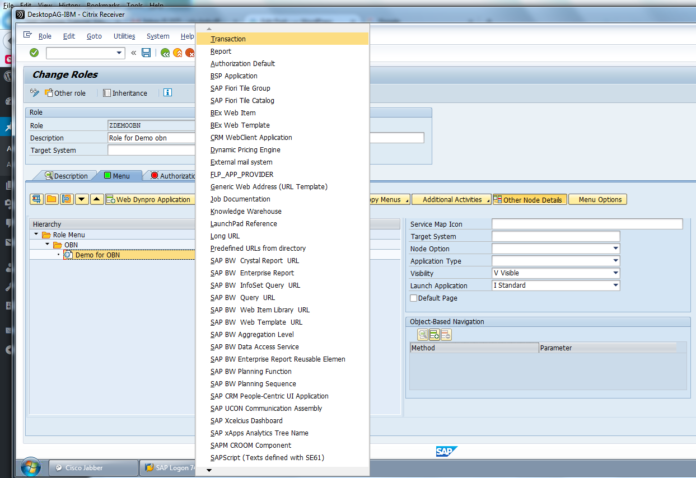
Task: Click the green Back arrow icon
Action: [165, 53]
